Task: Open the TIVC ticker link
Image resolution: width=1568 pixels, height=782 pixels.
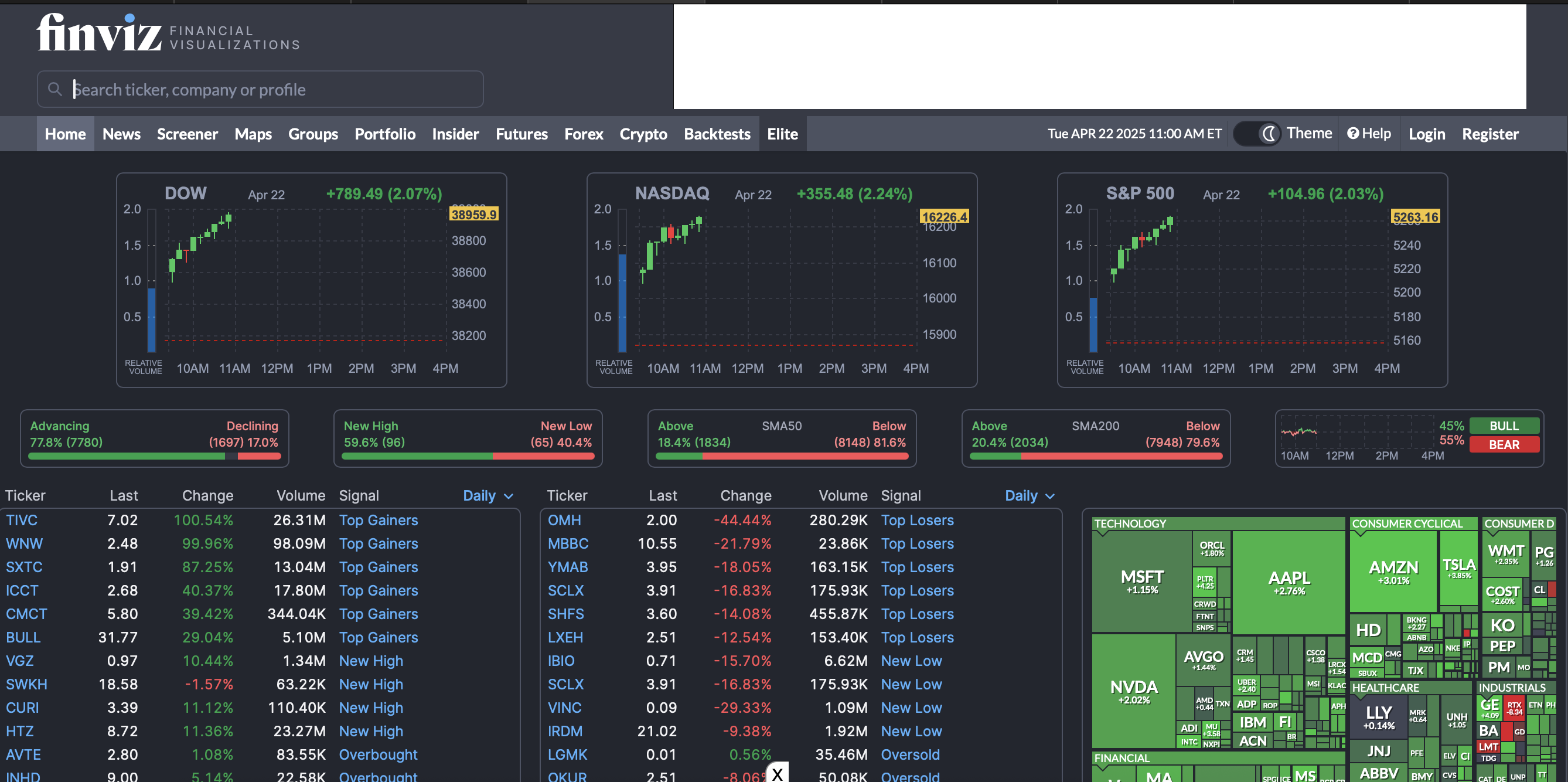Action: tap(22, 520)
